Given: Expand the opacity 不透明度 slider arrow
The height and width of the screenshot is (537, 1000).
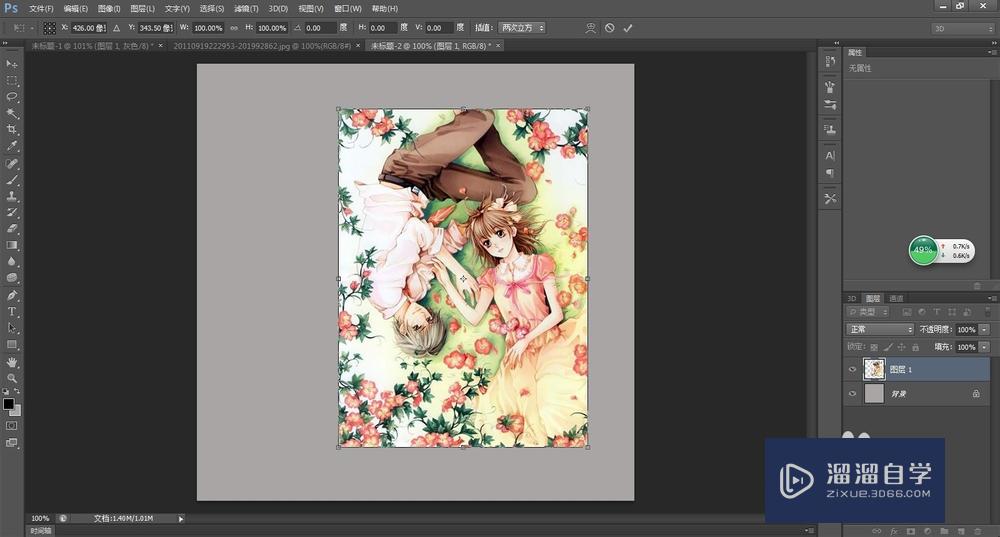Looking at the screenshot, I should (x=985, y=329).
